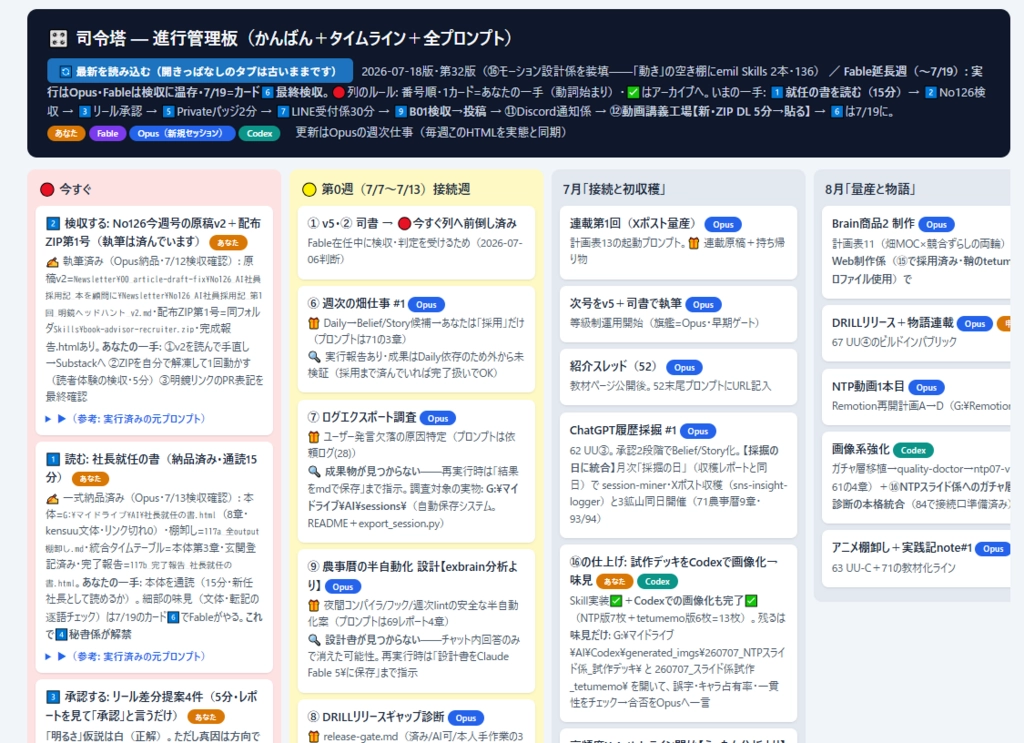
Task: Click Opus badge on 週次の畑仕事 #1 card
Action: [x=426, y=304]
